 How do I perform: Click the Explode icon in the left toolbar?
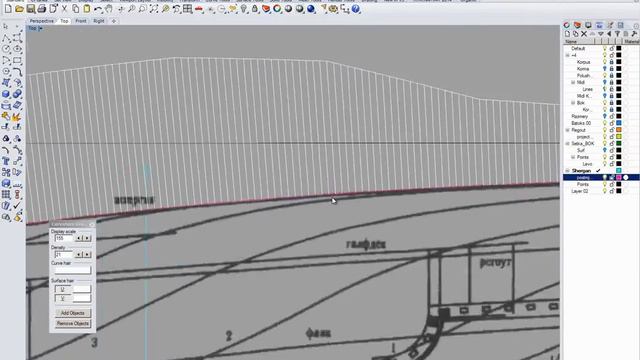(17, 117)
